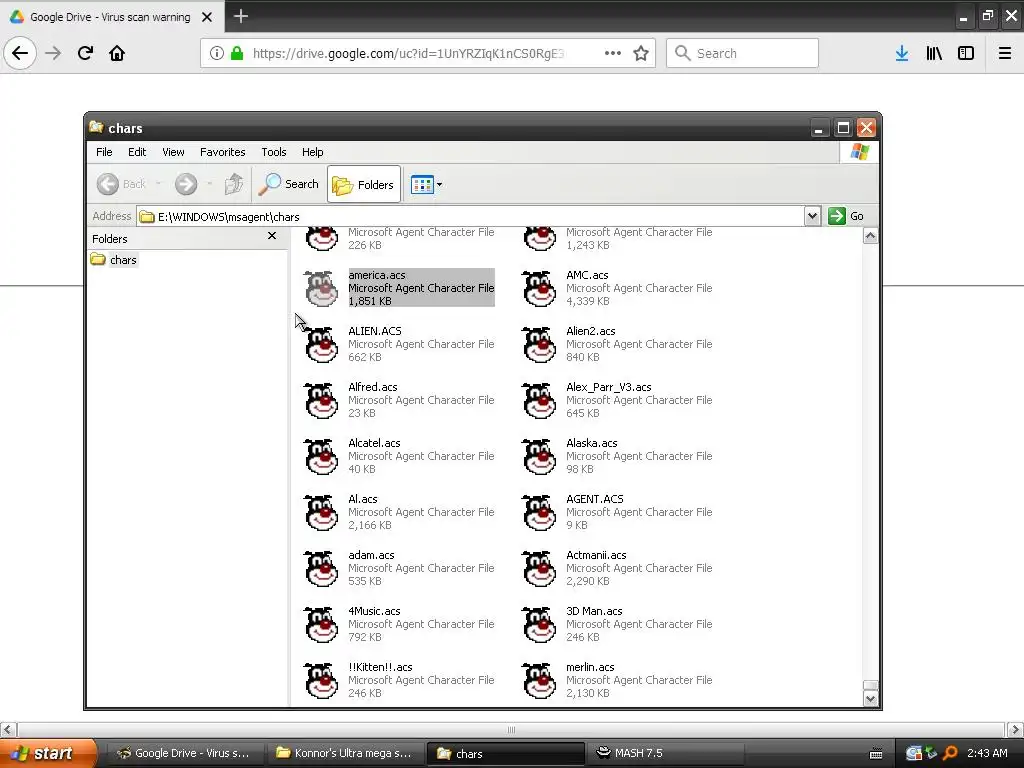Click browser horizontal scrollbar right arrow
Screen dimensions: 1024x768
tap(1015, 729)
